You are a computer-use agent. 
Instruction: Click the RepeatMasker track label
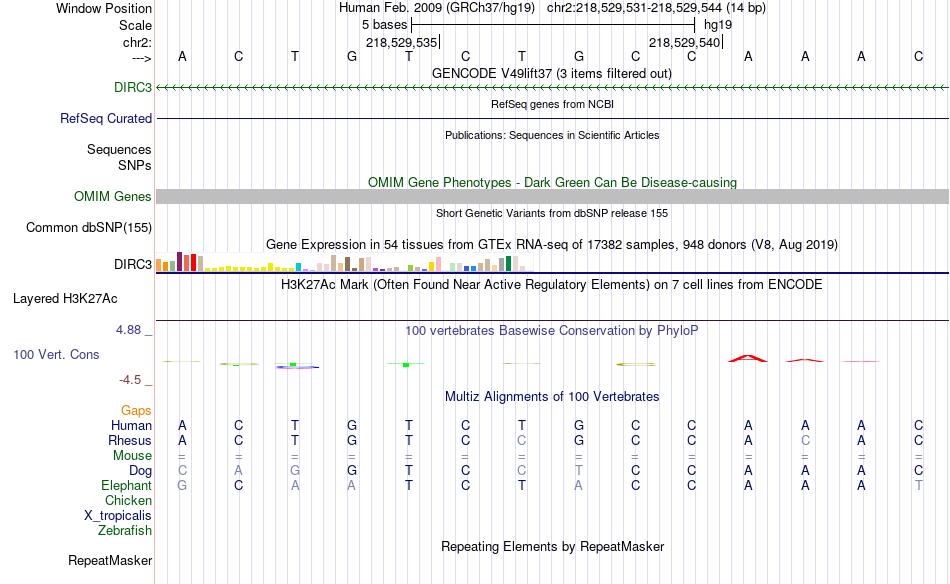(110, 560)
